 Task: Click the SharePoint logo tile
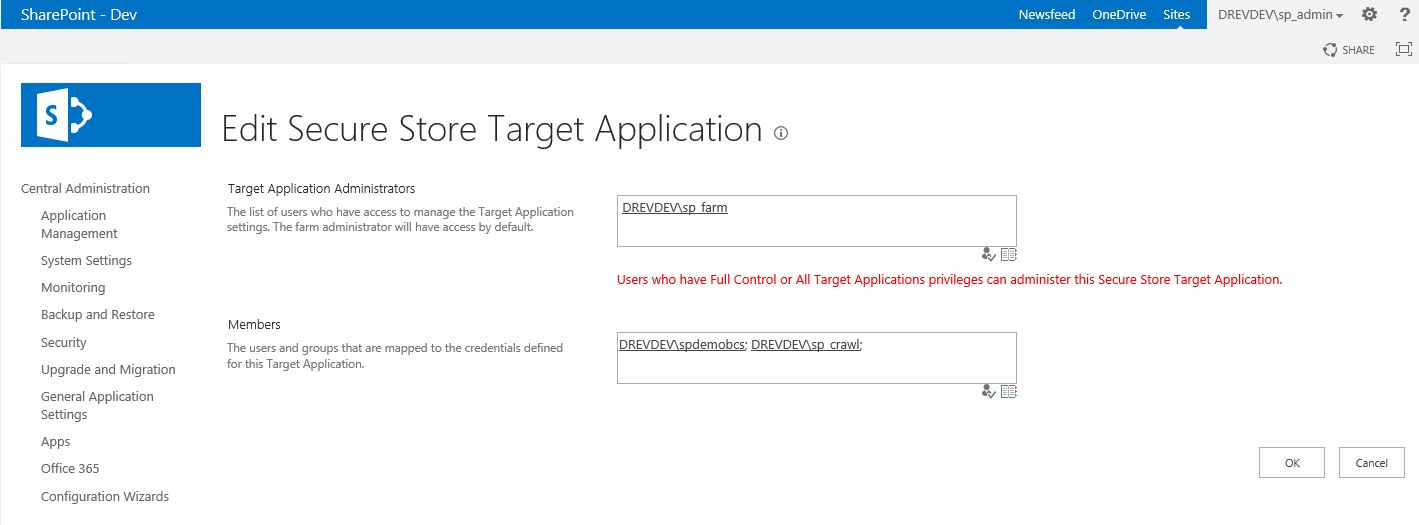[x=111, y=115]
